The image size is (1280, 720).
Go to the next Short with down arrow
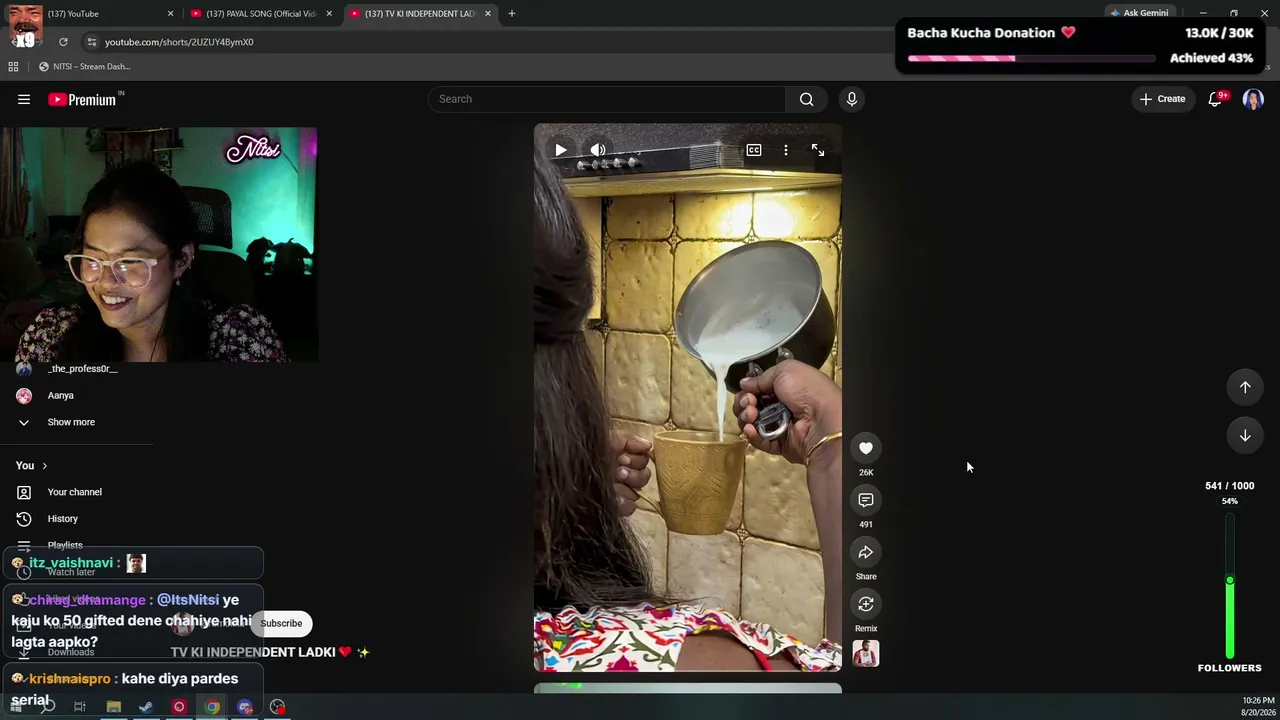coord(1245,436)
